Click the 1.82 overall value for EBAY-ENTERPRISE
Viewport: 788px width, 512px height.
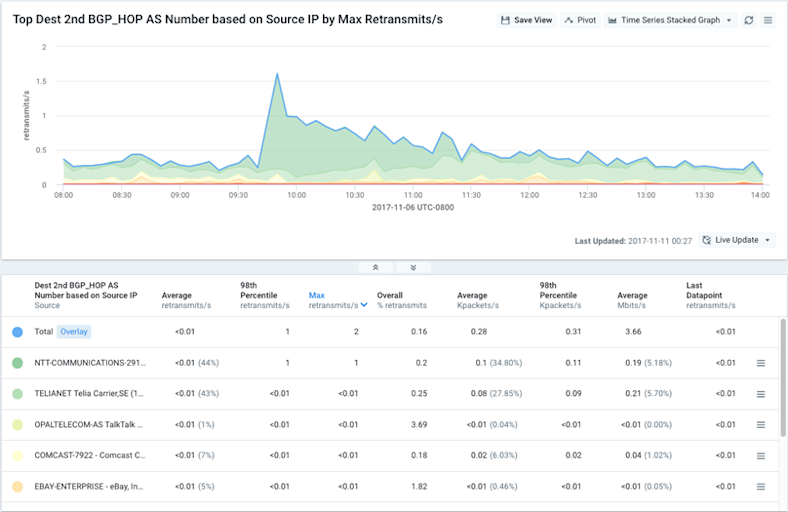tap(419, 486)
